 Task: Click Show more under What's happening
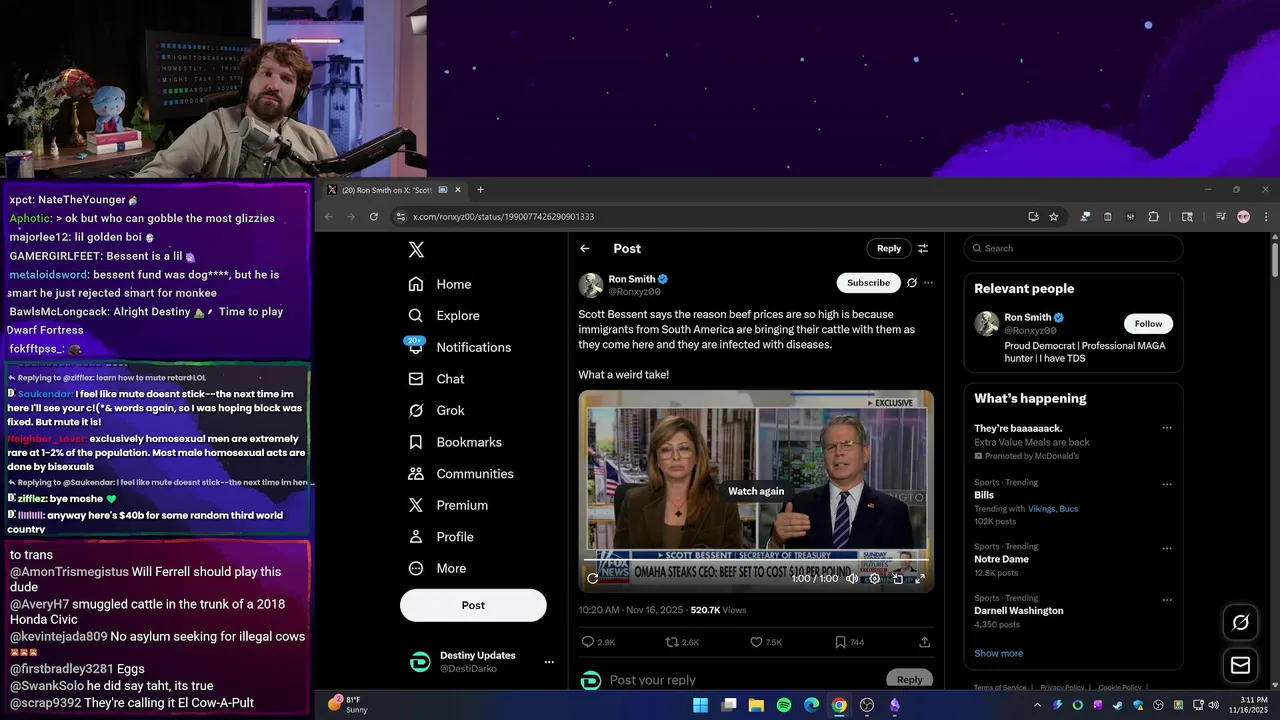(998, 653)
